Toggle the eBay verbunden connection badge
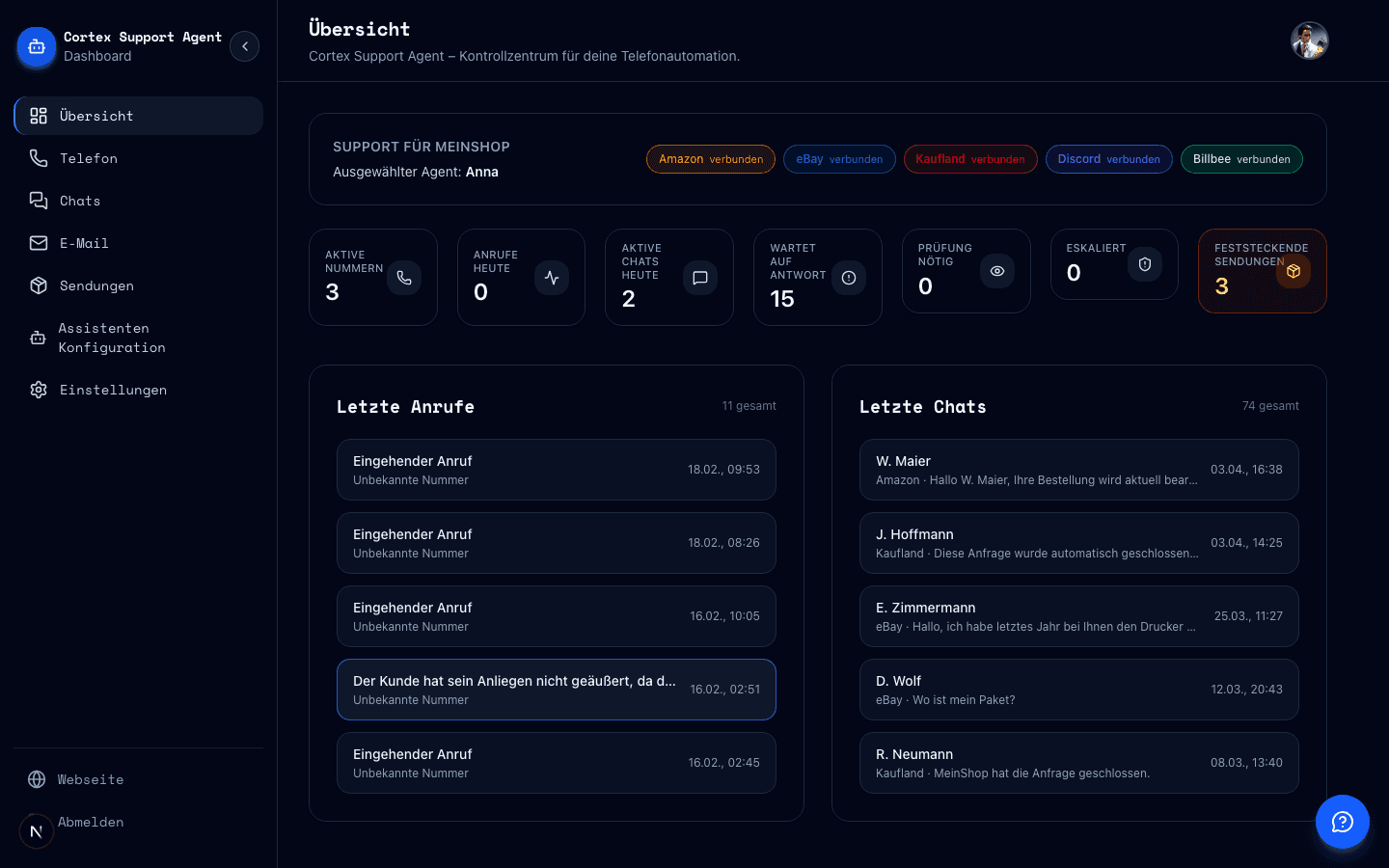Image resolution: width=1389 pixels, height=868 pixels. point(839,158)
